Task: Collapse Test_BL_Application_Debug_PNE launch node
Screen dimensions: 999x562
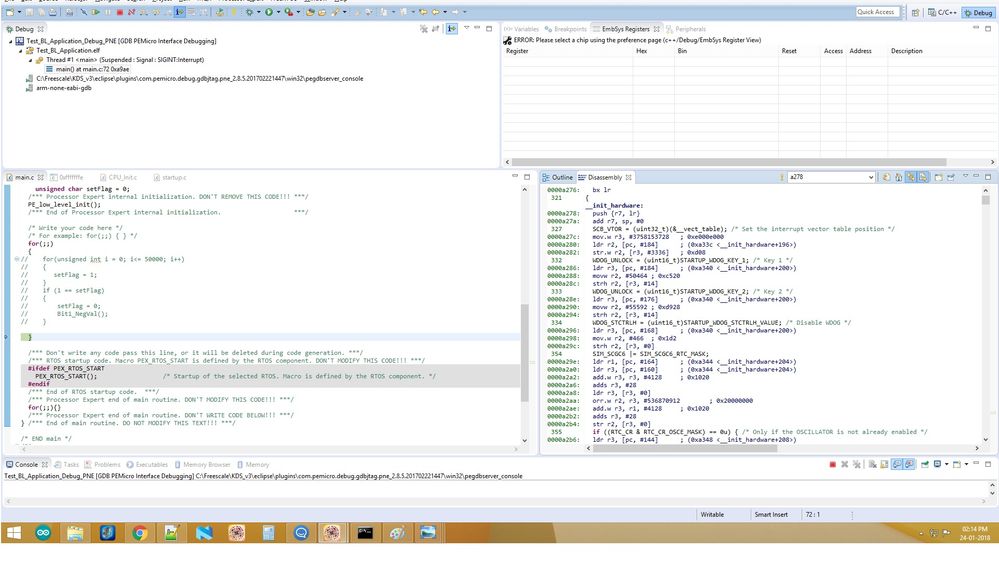Action: click(x=11, y=41)
